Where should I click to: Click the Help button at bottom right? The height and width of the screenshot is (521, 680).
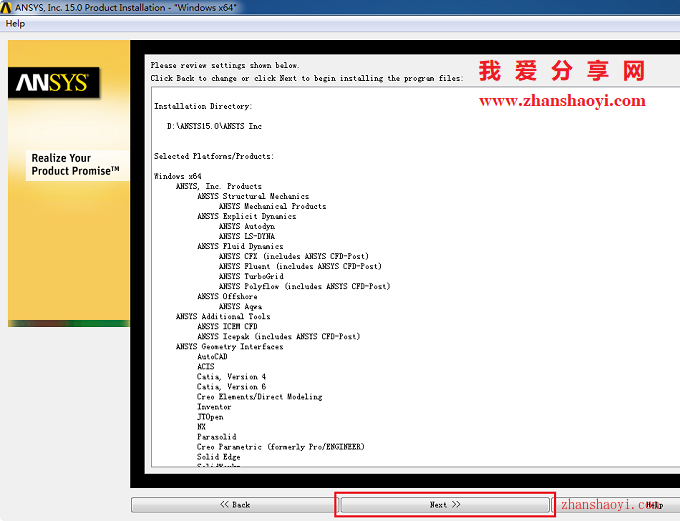pyautogui.click(x=654, y=505)
